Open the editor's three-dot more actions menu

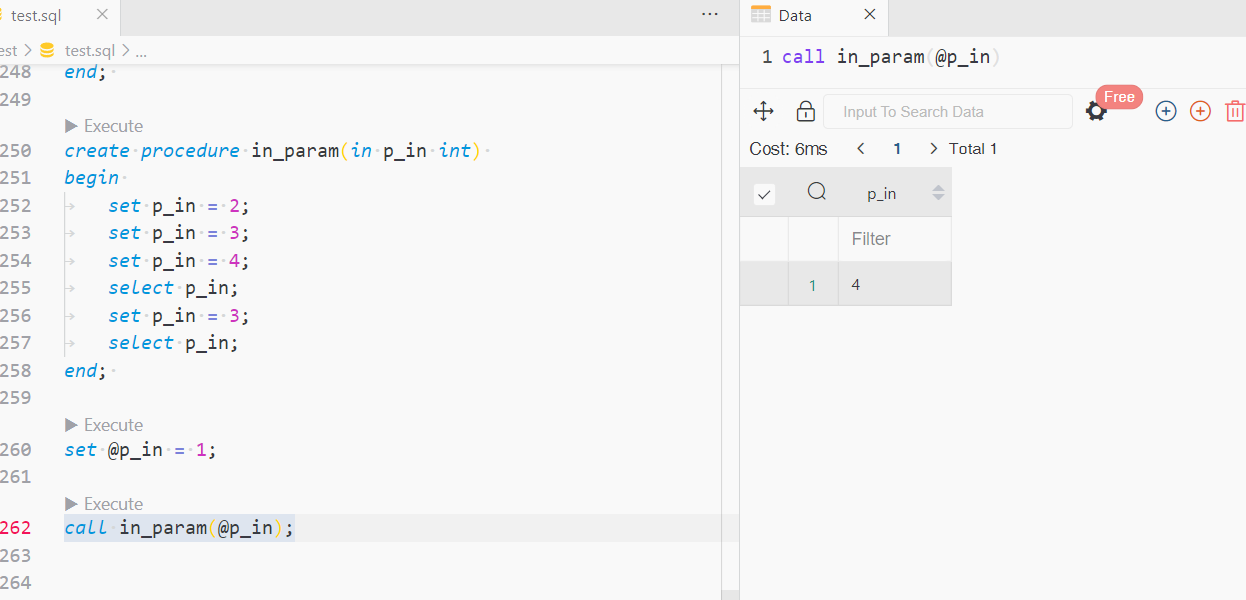click(710, 14)
